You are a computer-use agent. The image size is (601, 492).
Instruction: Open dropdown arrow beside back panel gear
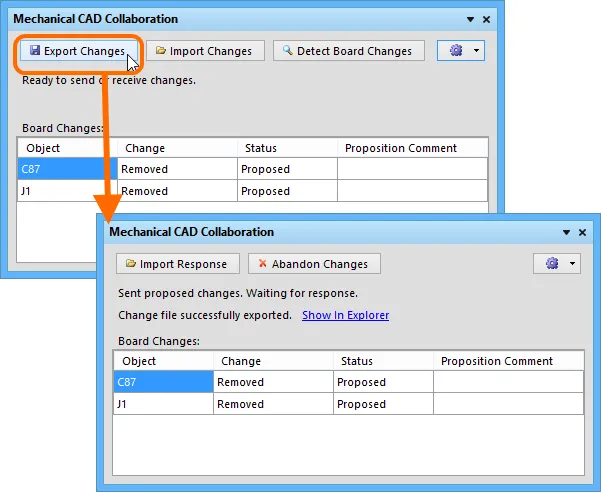click(x=476, y=51)
